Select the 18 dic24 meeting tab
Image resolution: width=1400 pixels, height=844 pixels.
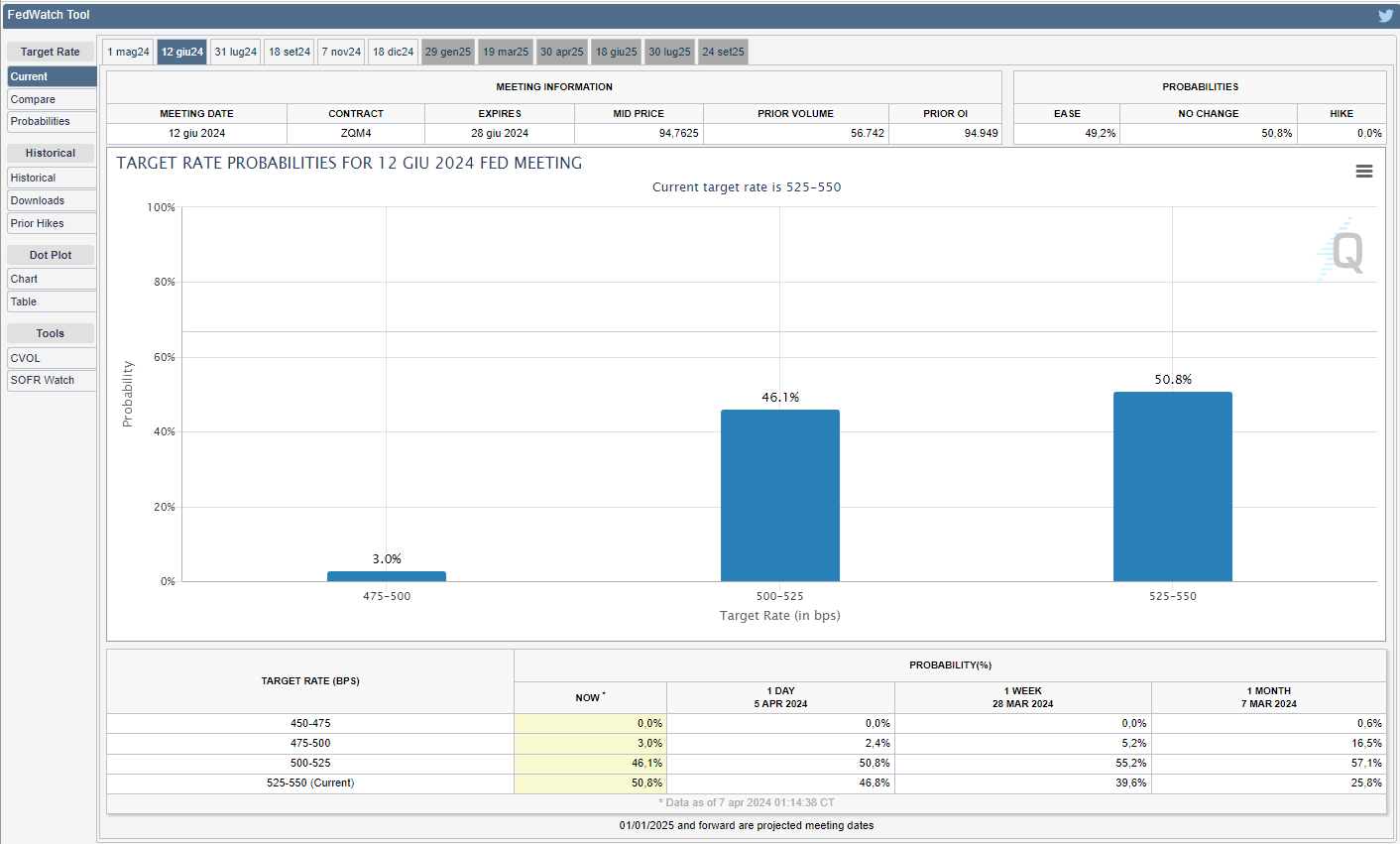[394, 52]
